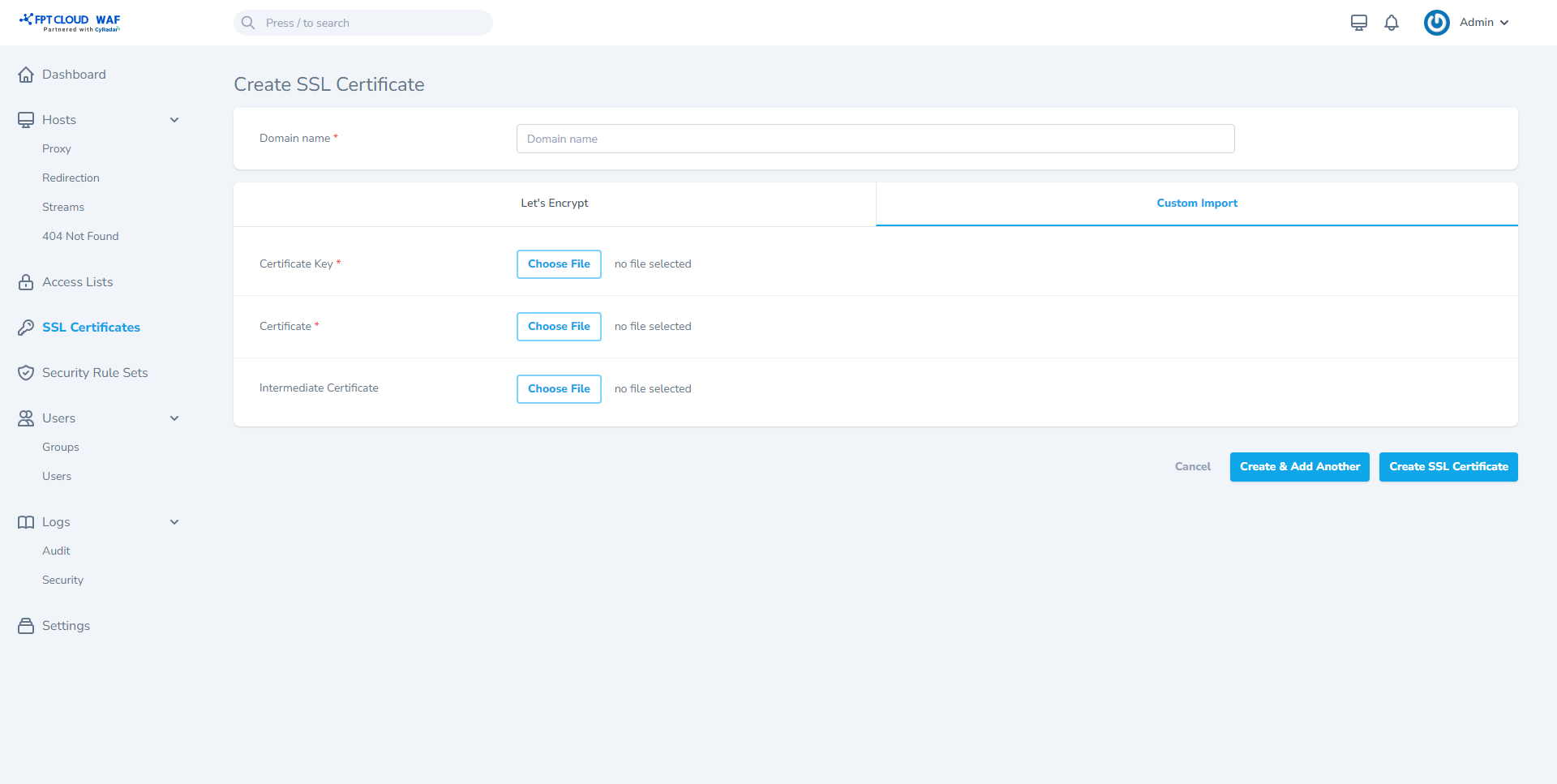Switch to the Let's Encrypt tab
This screenshot has width=1557, height=784.
pos(555,203)
